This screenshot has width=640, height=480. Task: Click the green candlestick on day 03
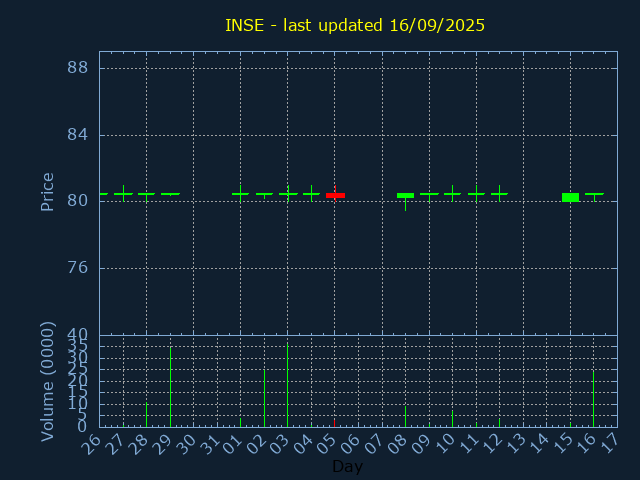click(x=288, y=193)
